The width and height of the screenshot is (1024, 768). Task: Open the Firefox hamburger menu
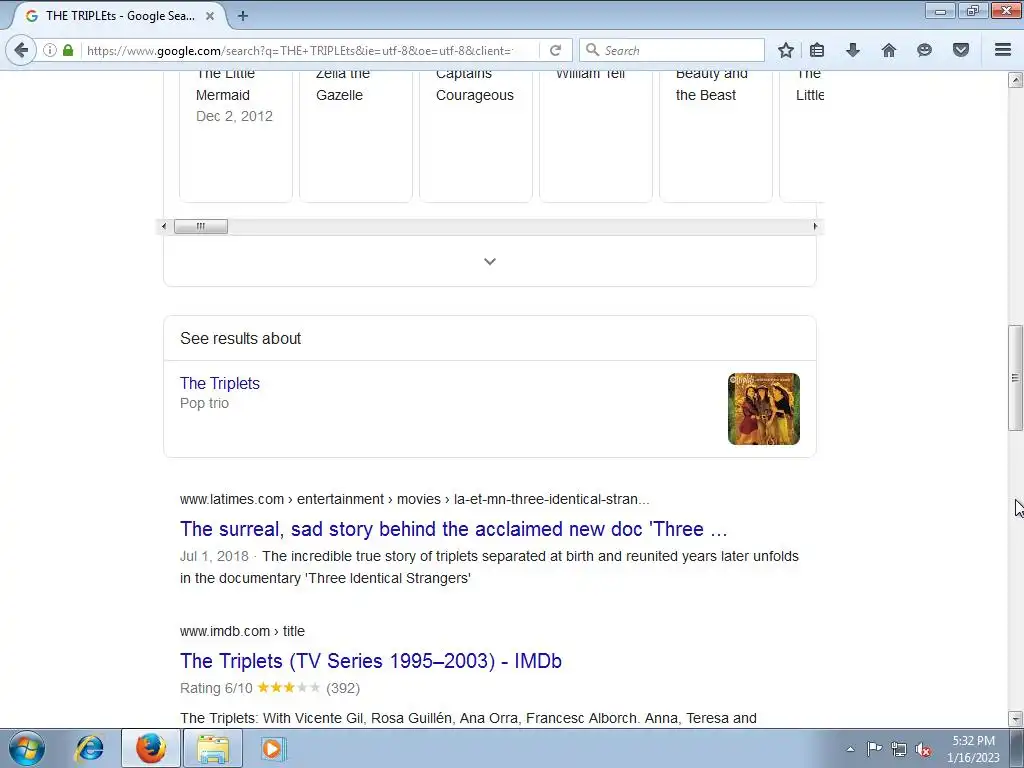point(1002,50)
